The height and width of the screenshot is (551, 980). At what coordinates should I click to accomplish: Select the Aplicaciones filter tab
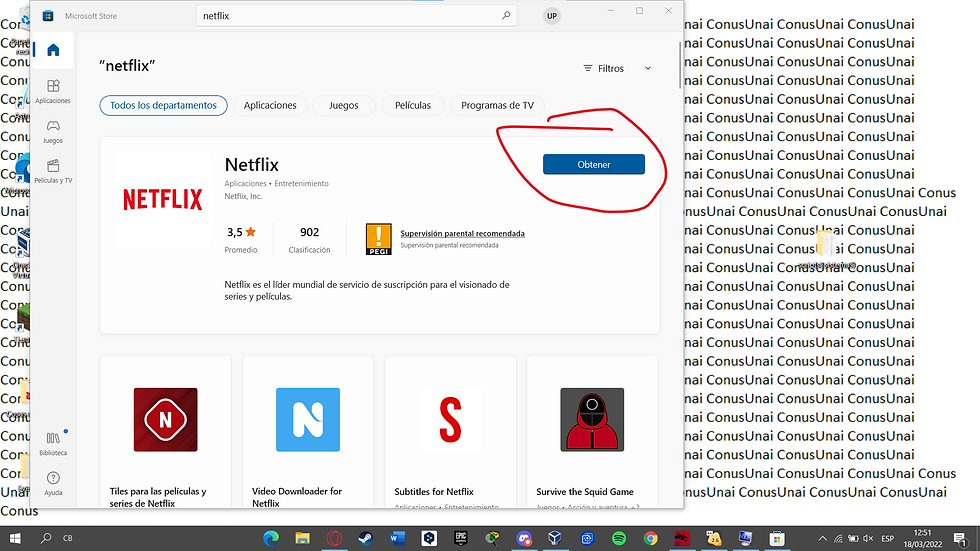[x=270, y=106]
